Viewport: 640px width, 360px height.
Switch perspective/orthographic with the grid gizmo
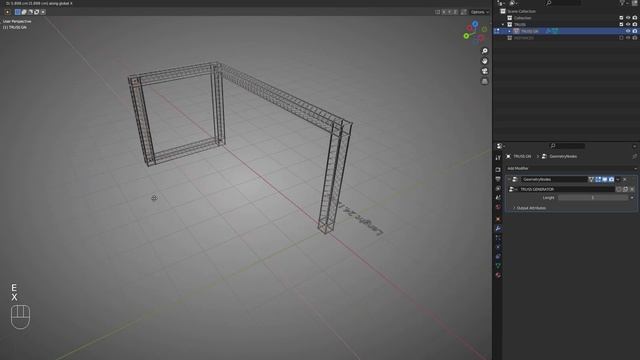coord(484,82)
